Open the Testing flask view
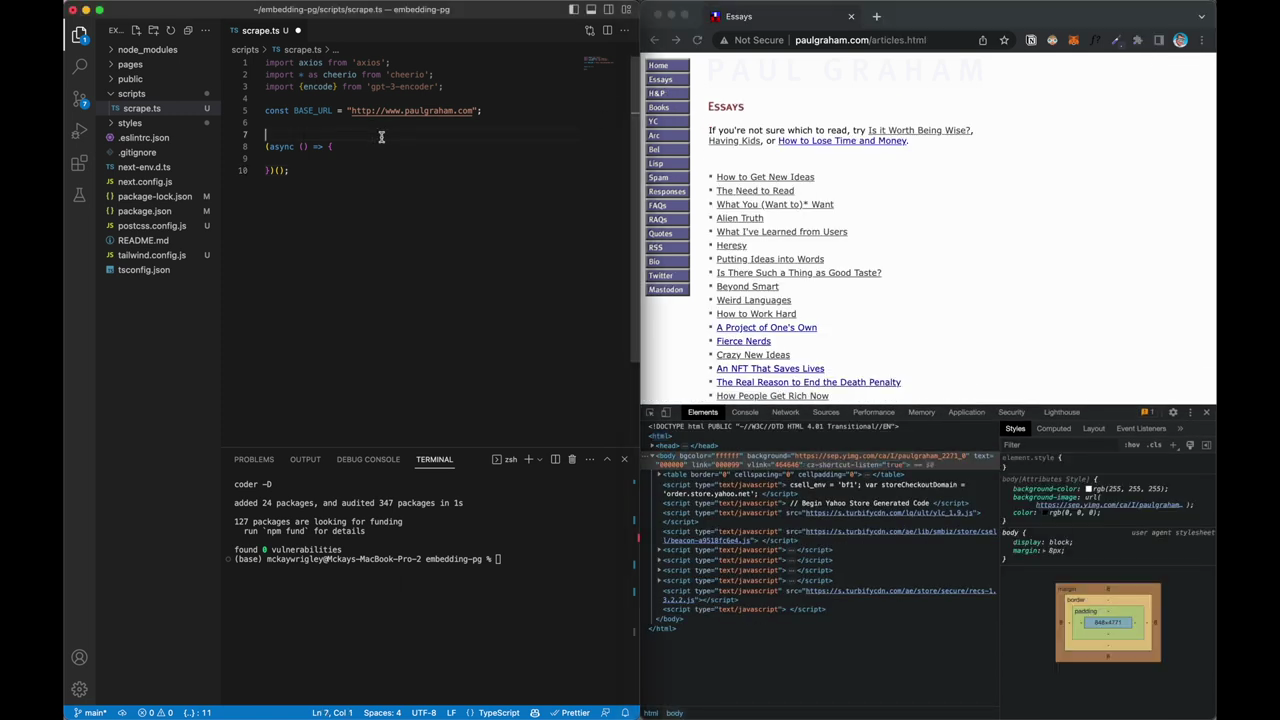 click(79, 195)
